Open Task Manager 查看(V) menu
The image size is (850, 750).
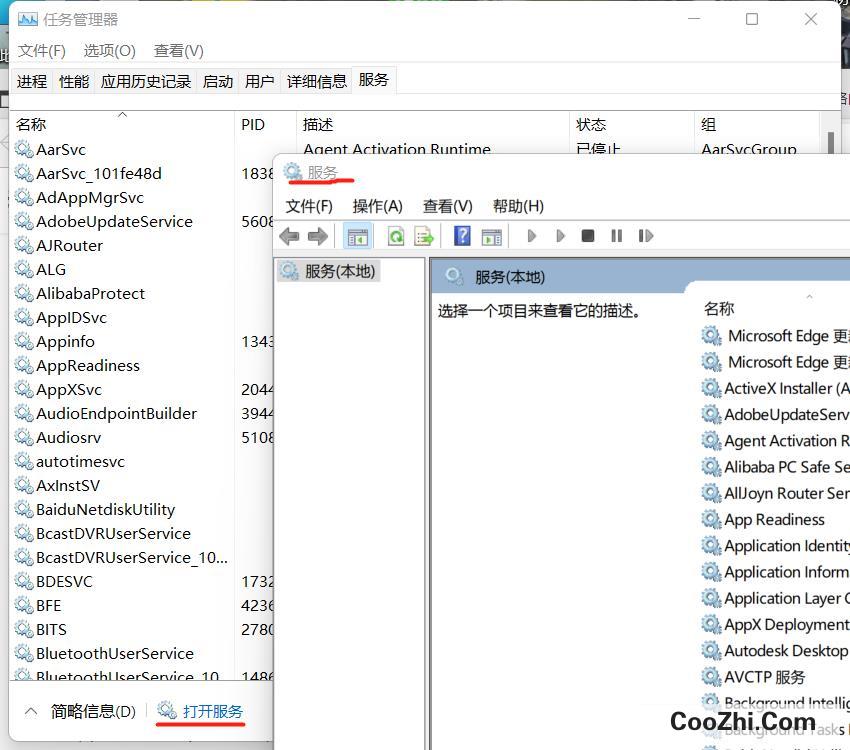pyautogui.click(x=178, y=51)
